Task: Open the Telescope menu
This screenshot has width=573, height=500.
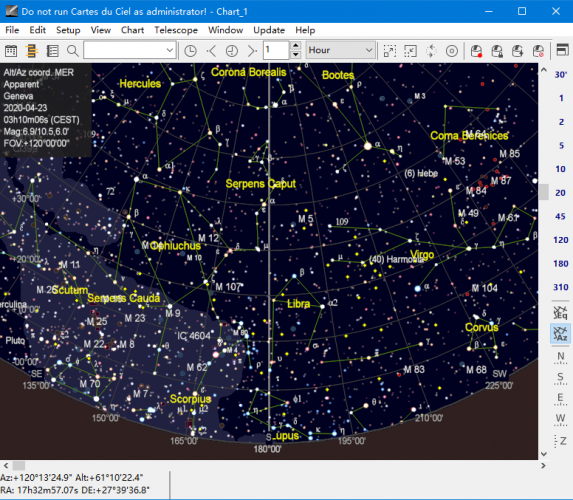Action: pos(176,30)
